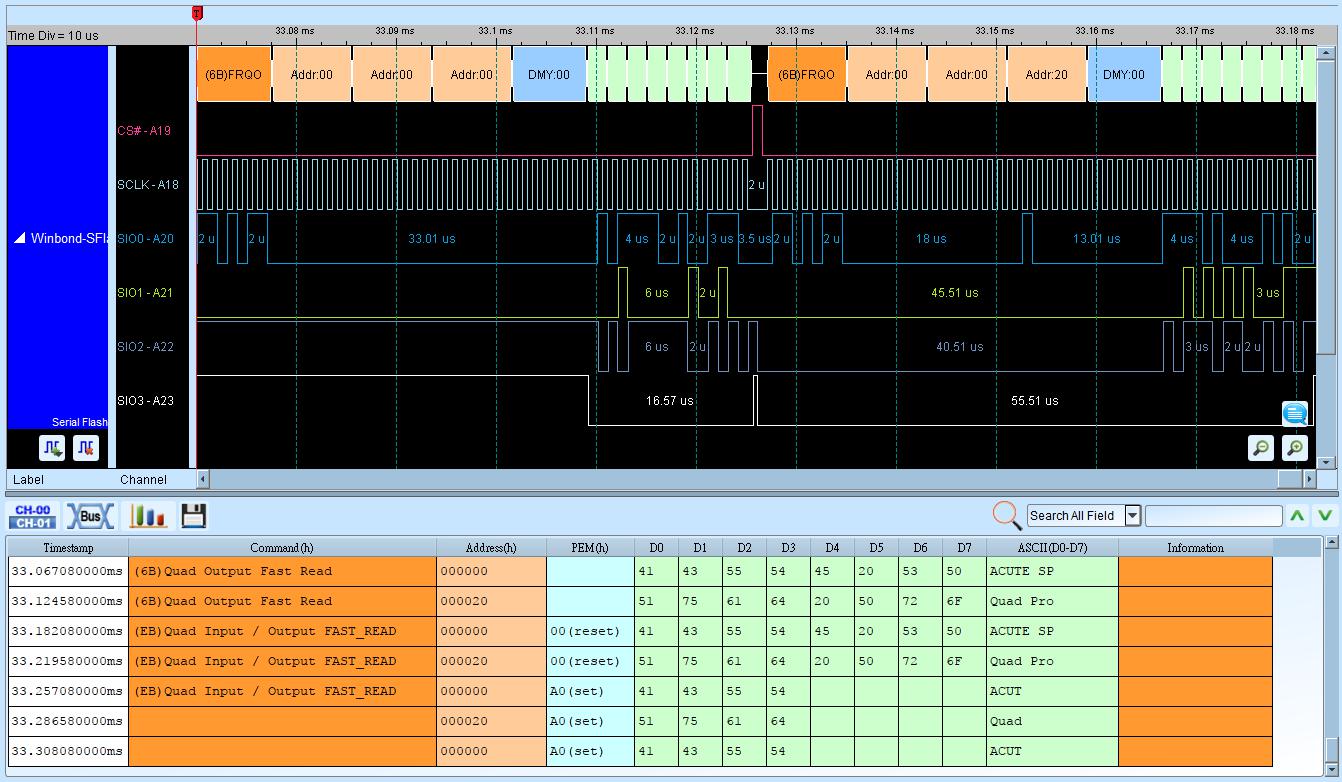Select the row with timestamp 33.067080000ms

(640, 572)
